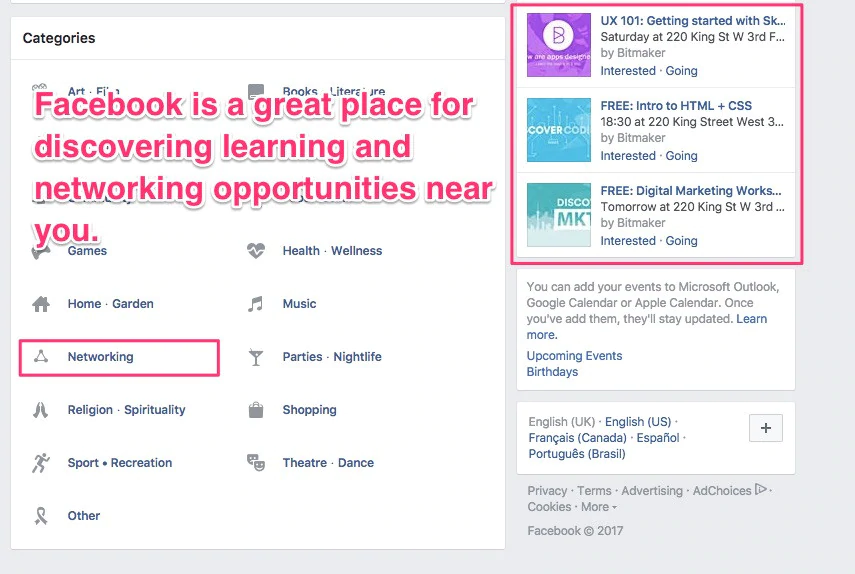Click the Parties Nightlife cocktail icon
Screen dimensions: 855x574
tap(255, 357)
